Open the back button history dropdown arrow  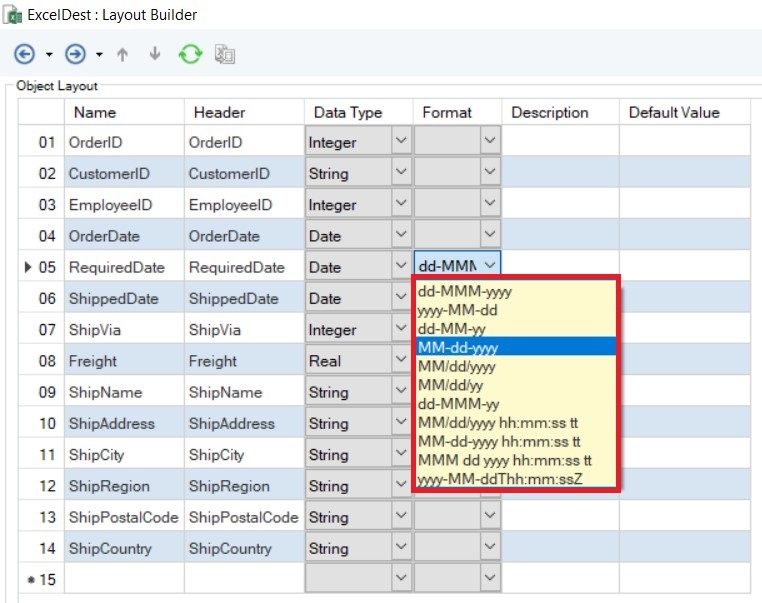[49, 54]
